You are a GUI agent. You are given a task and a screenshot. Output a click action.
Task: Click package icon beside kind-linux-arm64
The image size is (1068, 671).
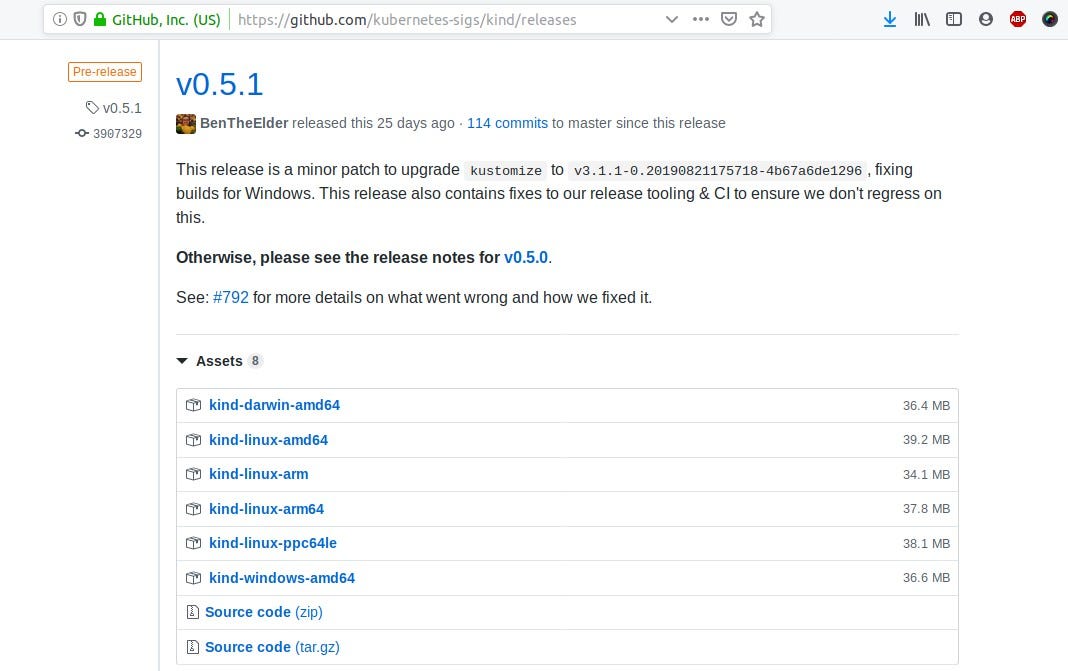click(193, 509)
